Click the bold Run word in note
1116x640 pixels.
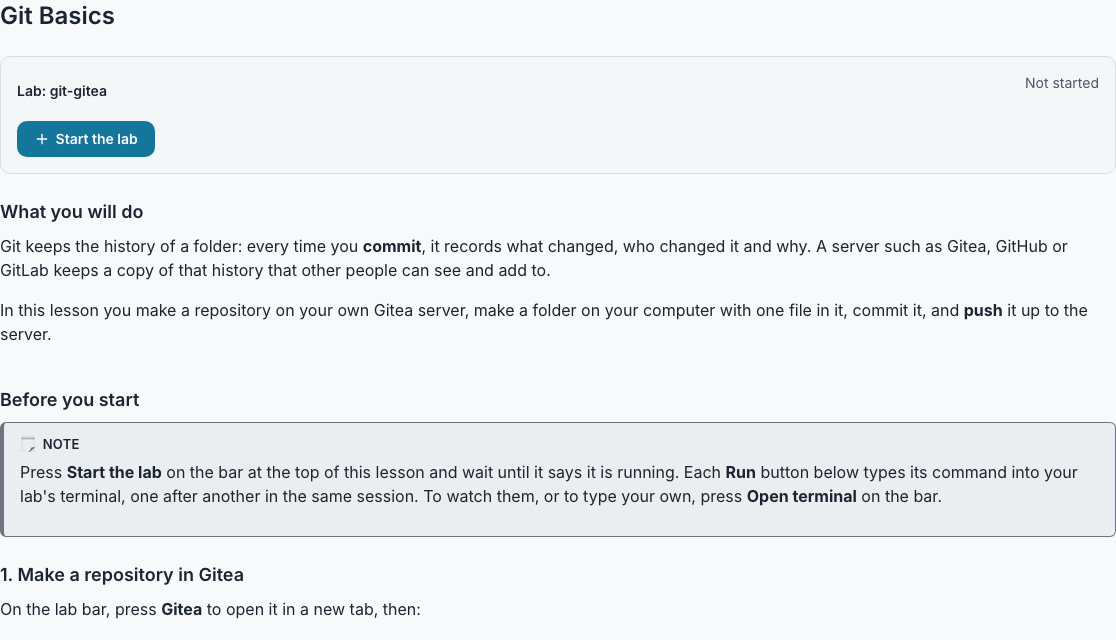(x=740, y=473)
